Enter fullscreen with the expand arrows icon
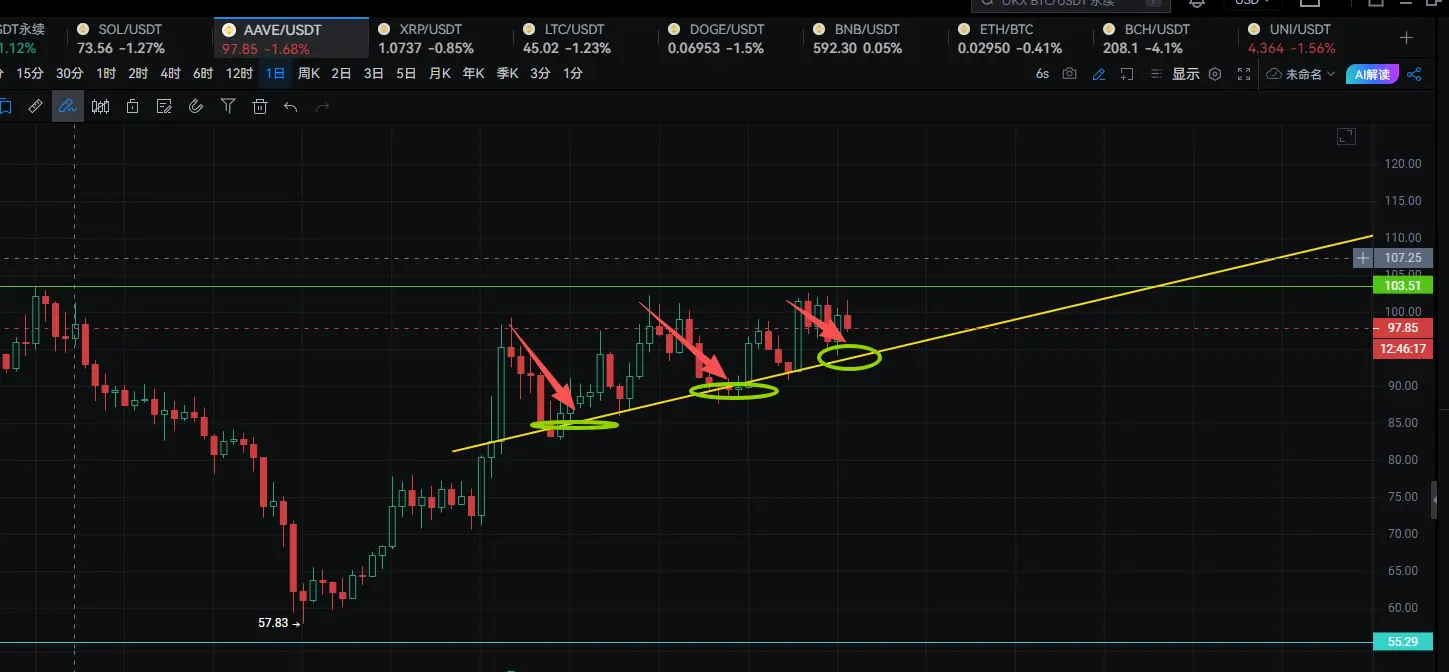1449x672 pixels. (1244, 74)
